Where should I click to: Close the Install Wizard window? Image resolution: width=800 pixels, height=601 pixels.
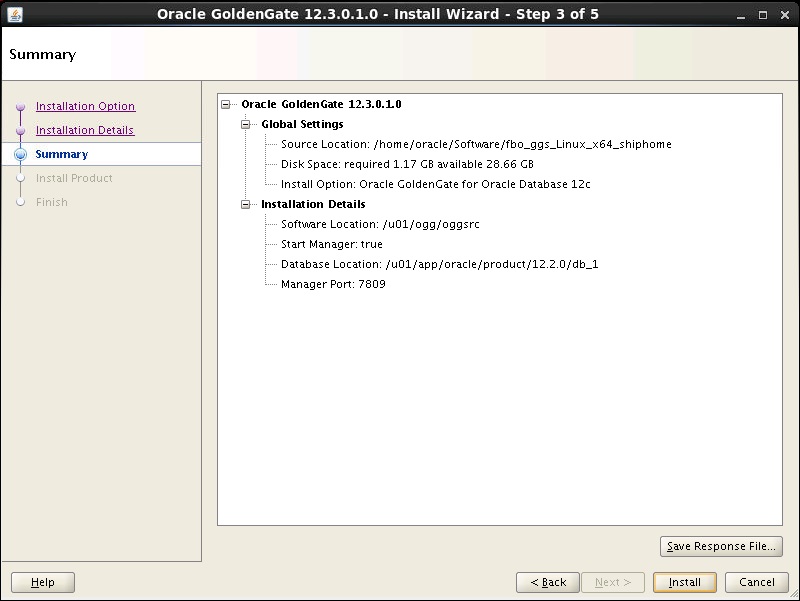[785, 15]
